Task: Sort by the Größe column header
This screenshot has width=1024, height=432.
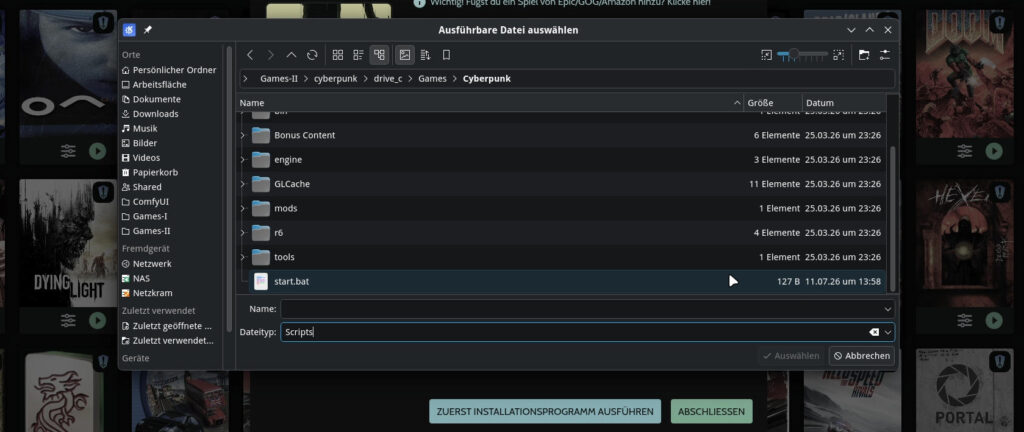Action: 773,103
